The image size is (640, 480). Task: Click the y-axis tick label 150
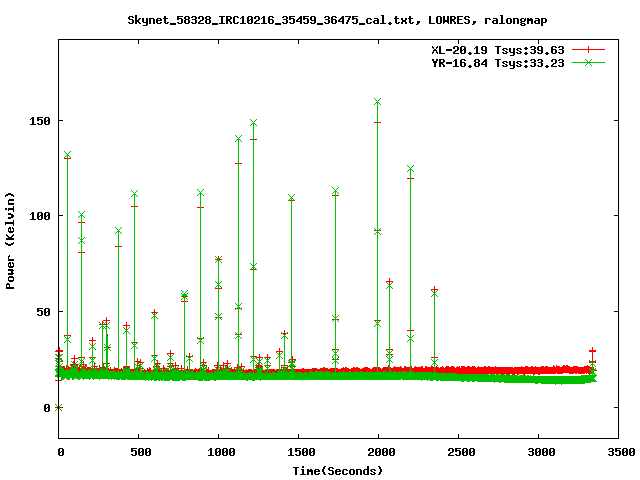(40, 121)
